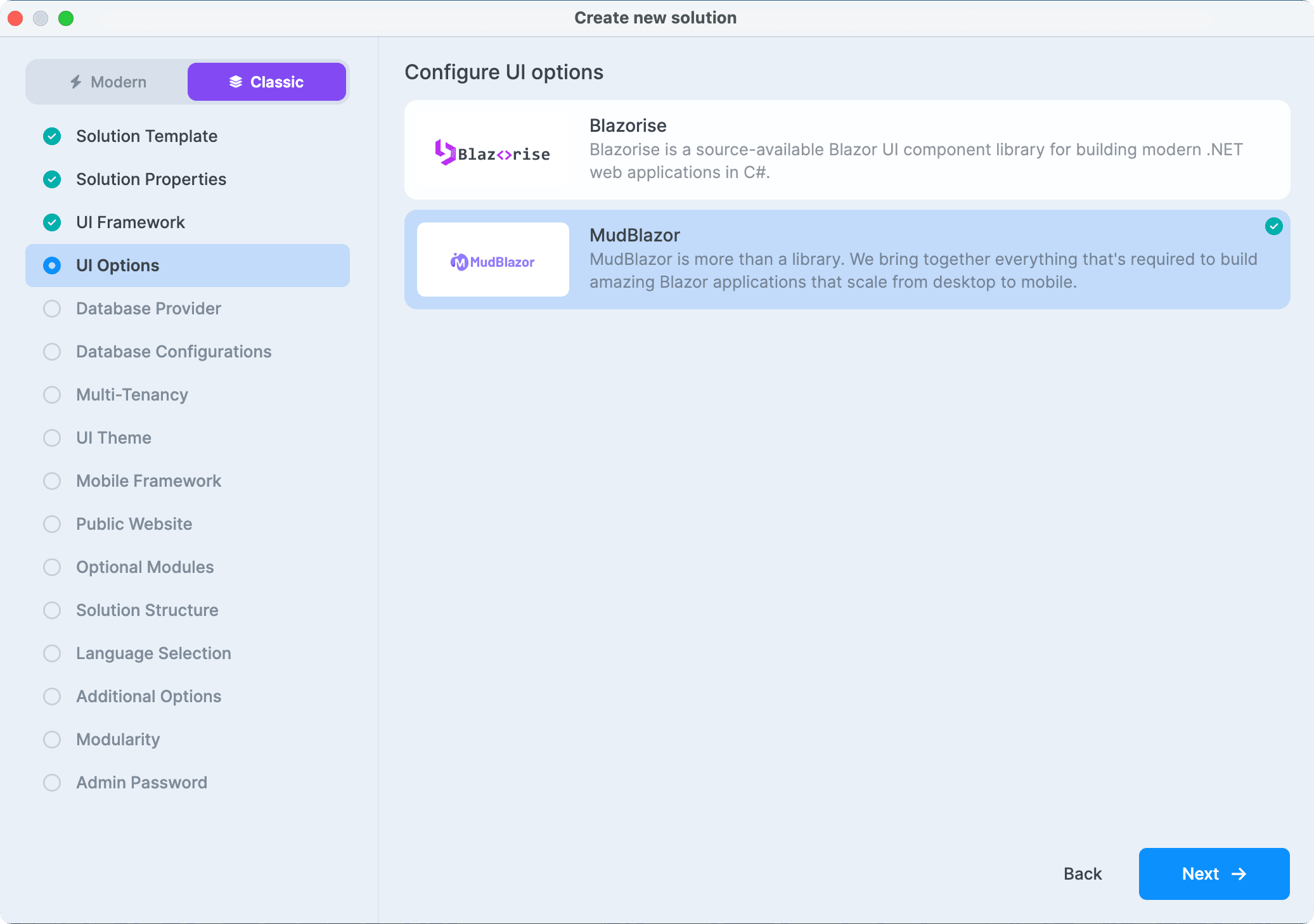Click the UI Theme step circle

(52, 438)
